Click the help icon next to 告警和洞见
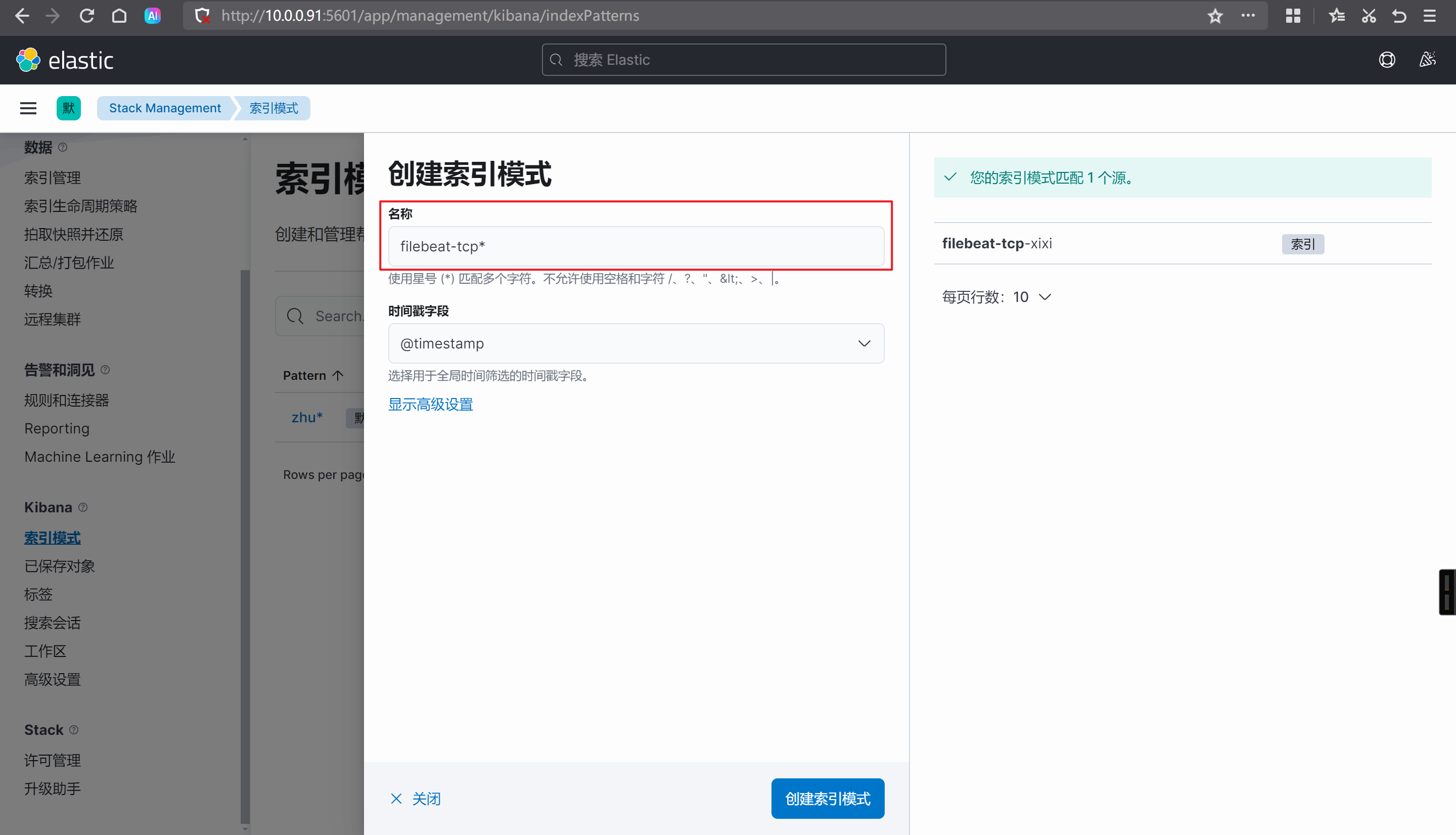The width and height of the screenshot is (1456, 835). 106,370
